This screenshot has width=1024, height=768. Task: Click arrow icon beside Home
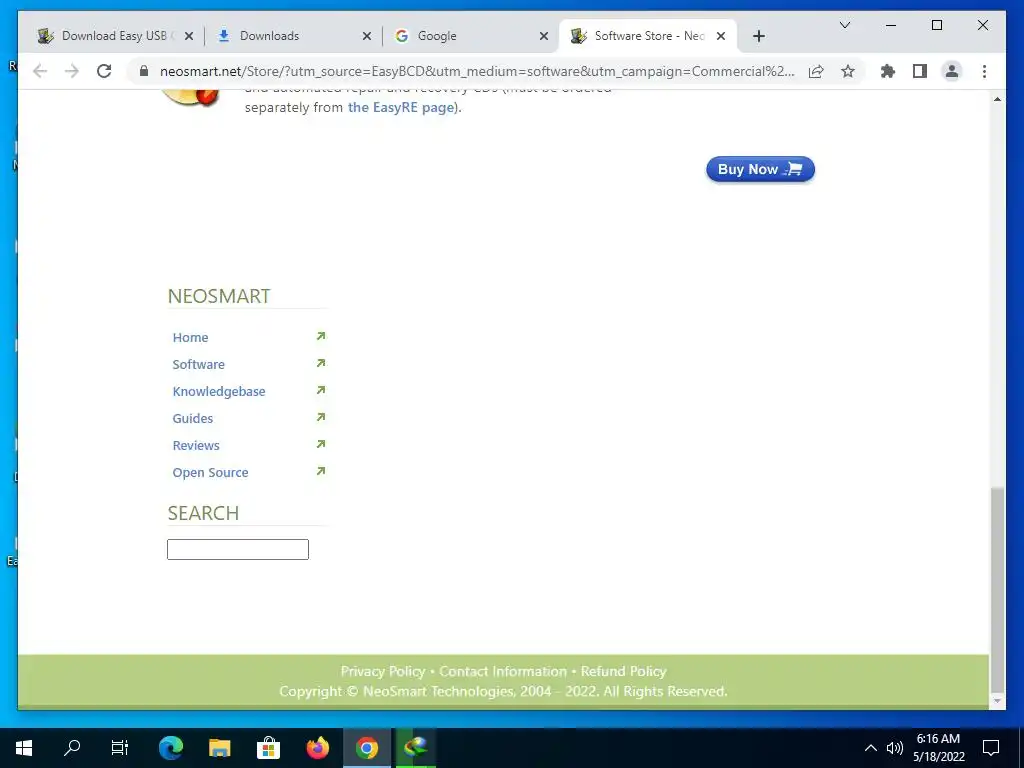[321, 336]
